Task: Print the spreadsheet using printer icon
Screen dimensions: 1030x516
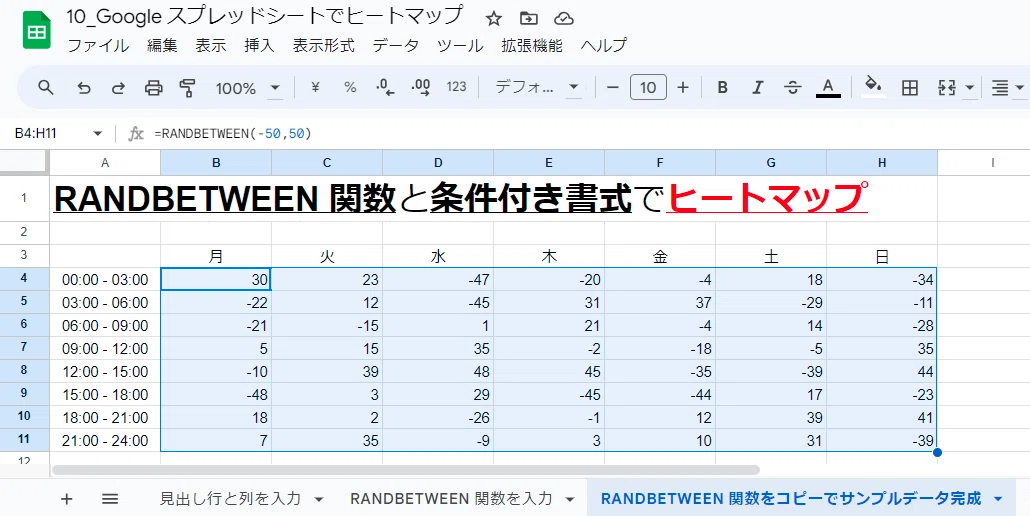Action: (x=153, y=87)
